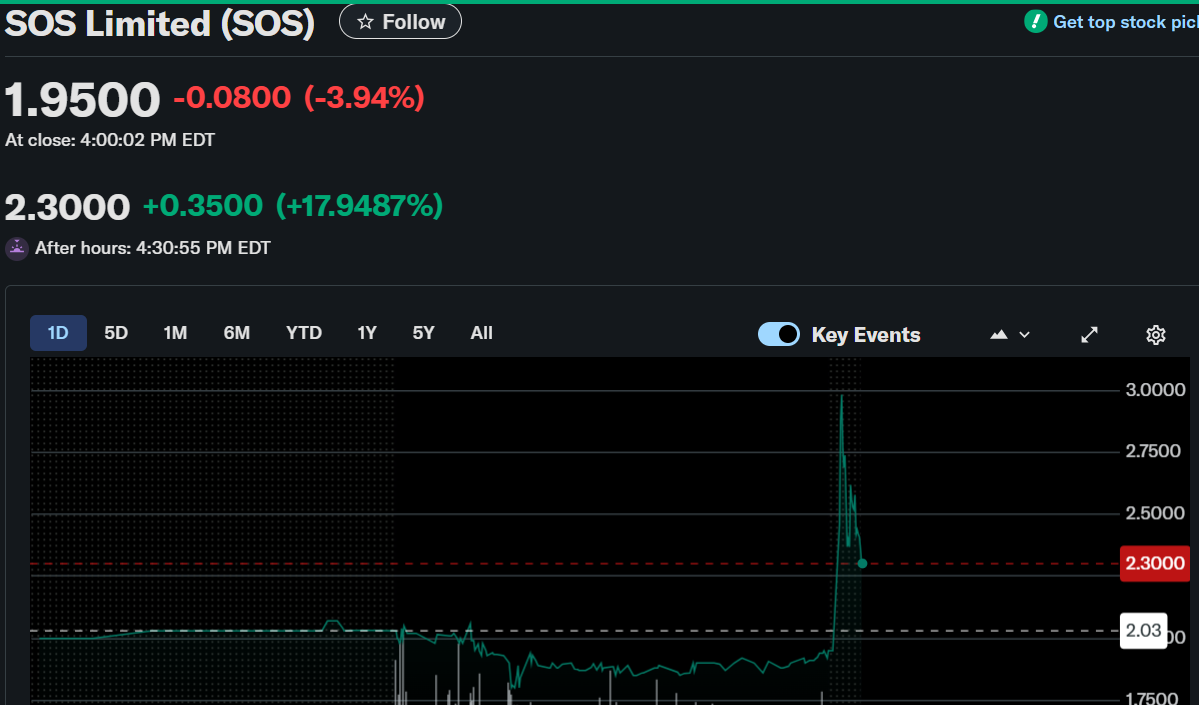Open the chart type dropdown

coord(1010,335)
